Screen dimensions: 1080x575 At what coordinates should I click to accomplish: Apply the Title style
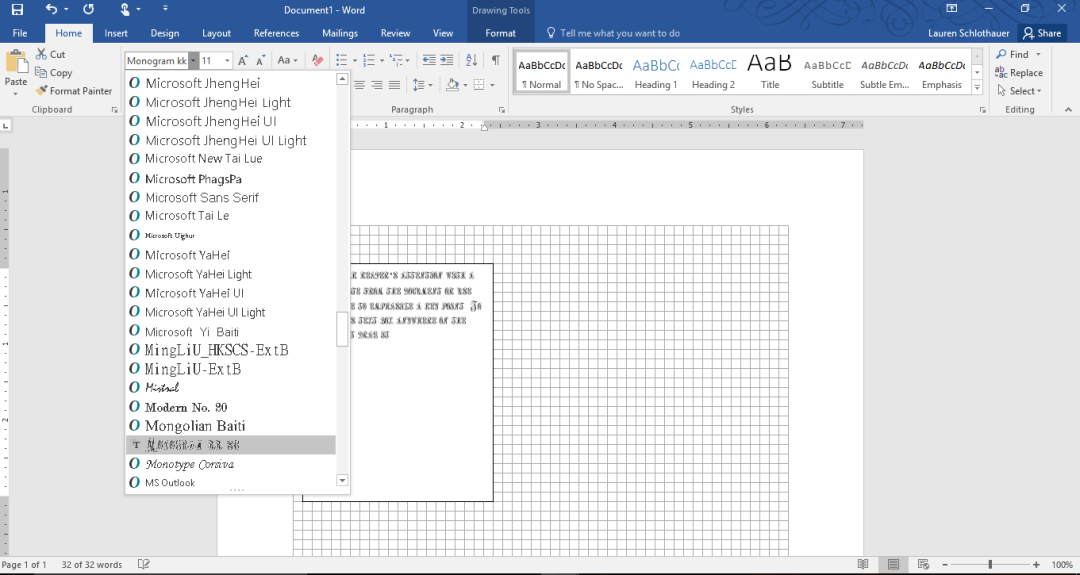[x=770, y=72]
